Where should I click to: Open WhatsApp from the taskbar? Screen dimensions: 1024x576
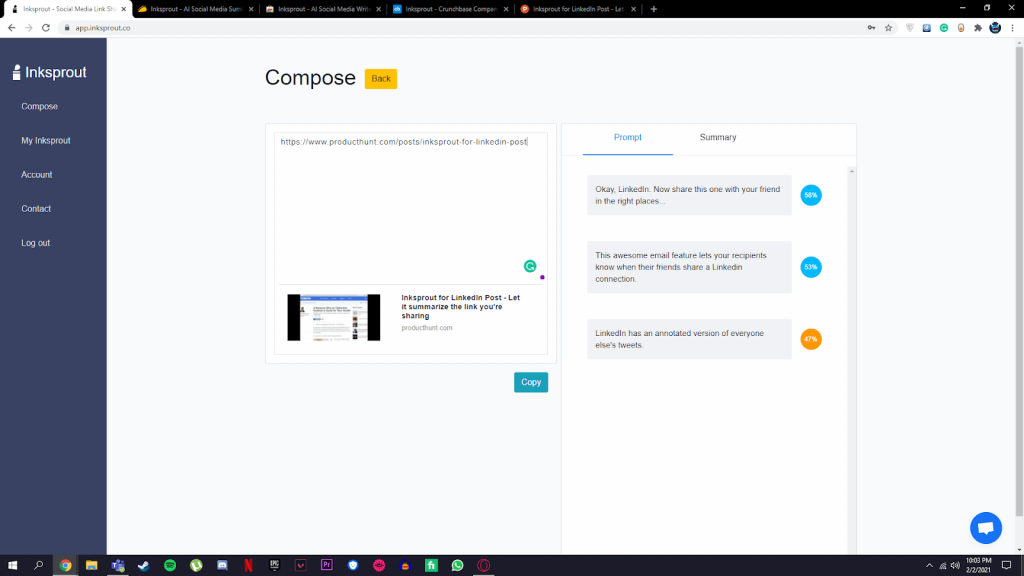pos(457,566)
